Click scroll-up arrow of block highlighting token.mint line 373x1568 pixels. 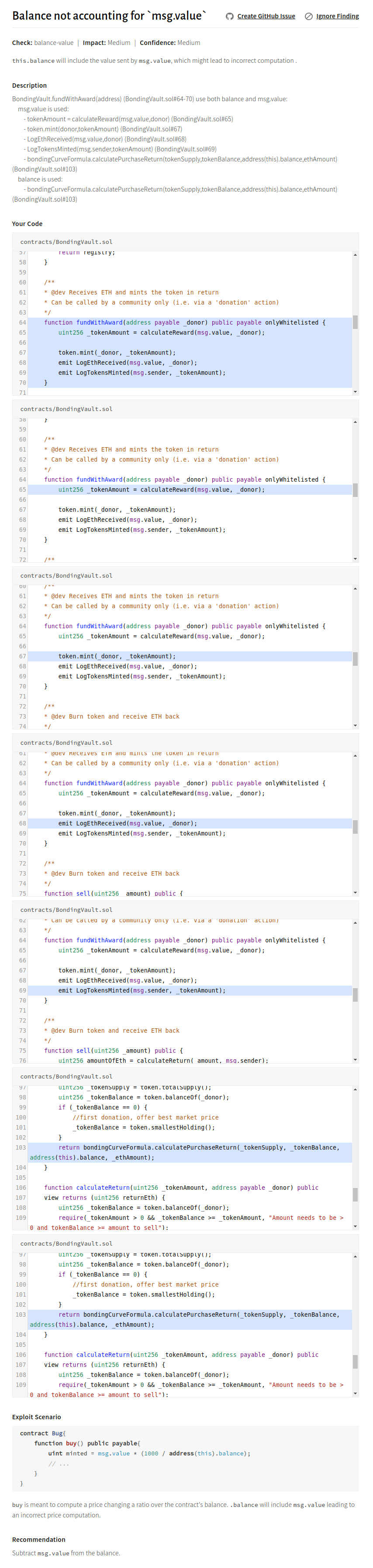[355, 589]
